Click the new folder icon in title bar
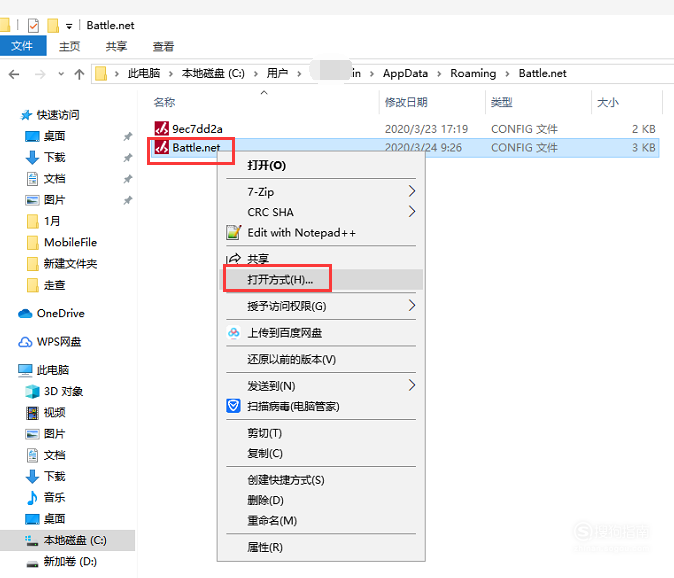The height and width of the screenshot is (578, 674). tap(53, 26)
